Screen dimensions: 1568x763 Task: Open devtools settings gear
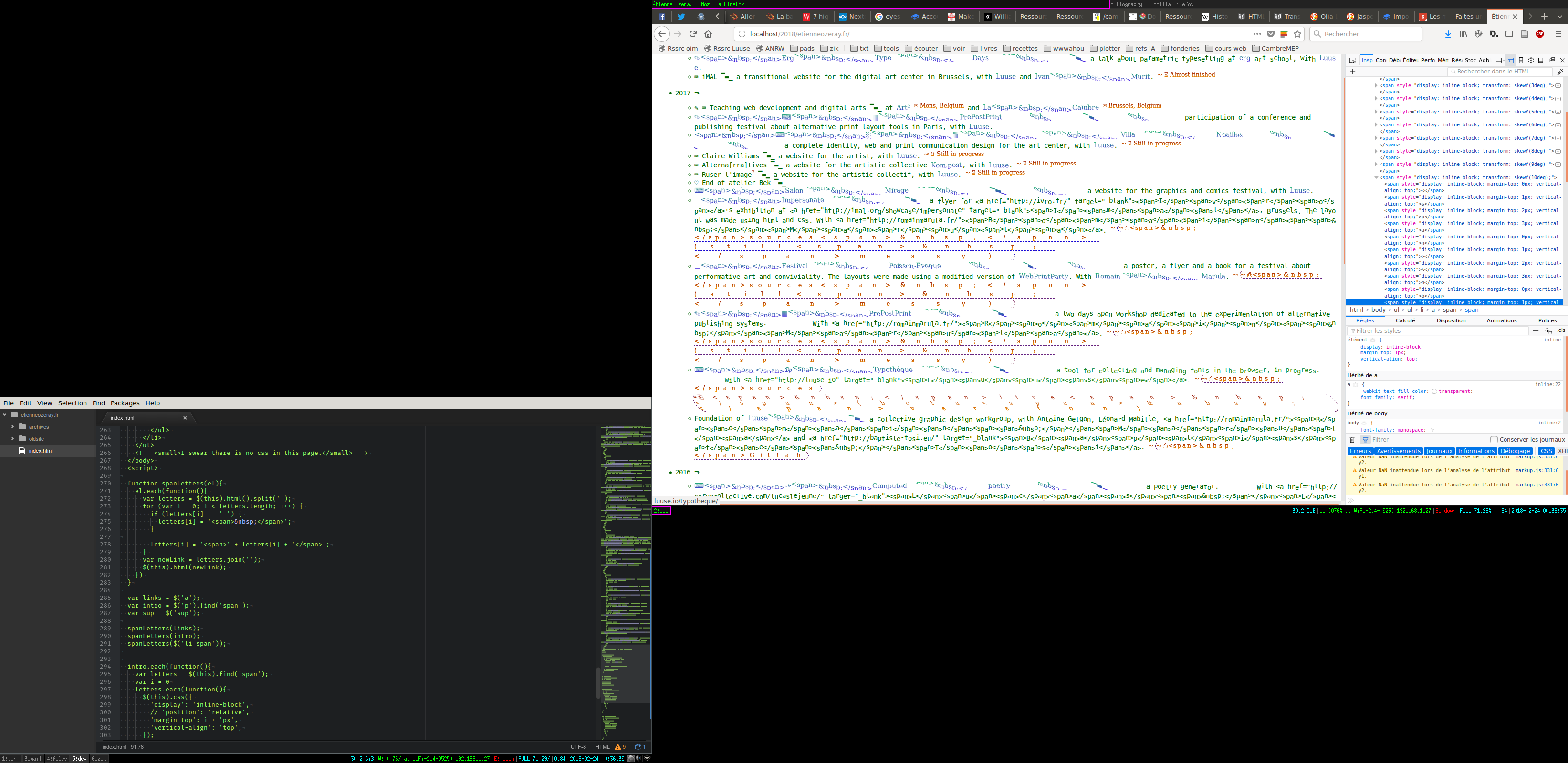coord(1531,60)
